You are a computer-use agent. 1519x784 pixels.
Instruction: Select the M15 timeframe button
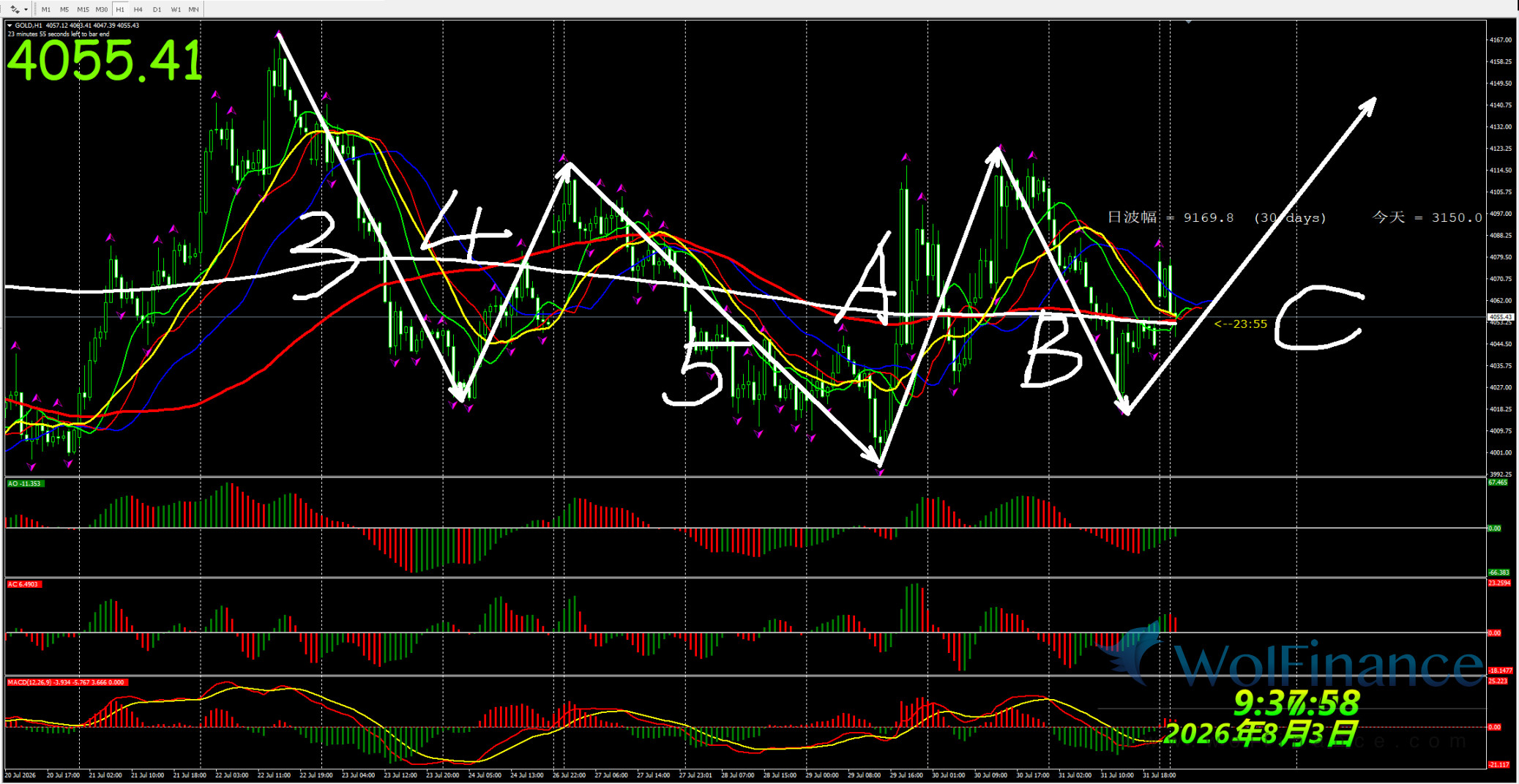click(x=83, y=10)
